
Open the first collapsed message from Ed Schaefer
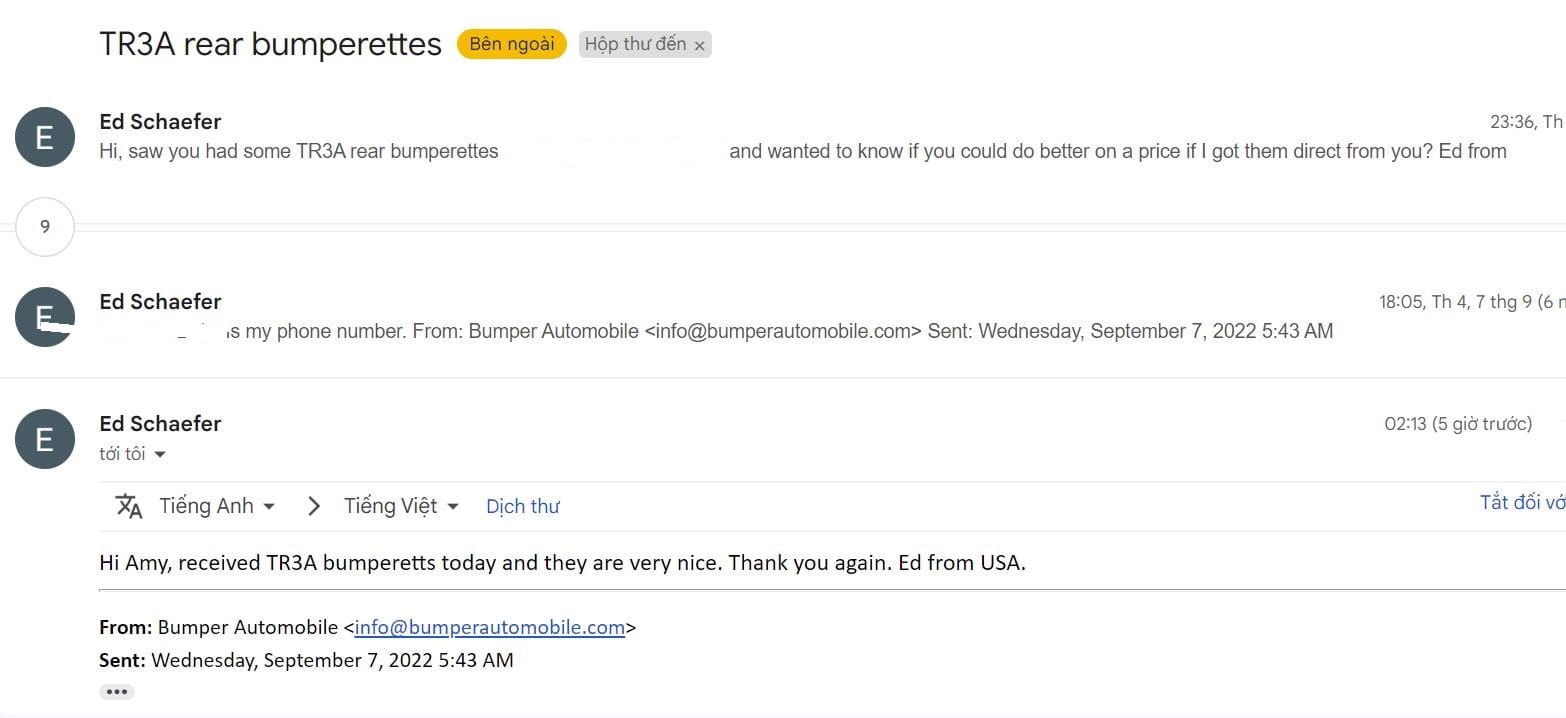coord(800,152)
